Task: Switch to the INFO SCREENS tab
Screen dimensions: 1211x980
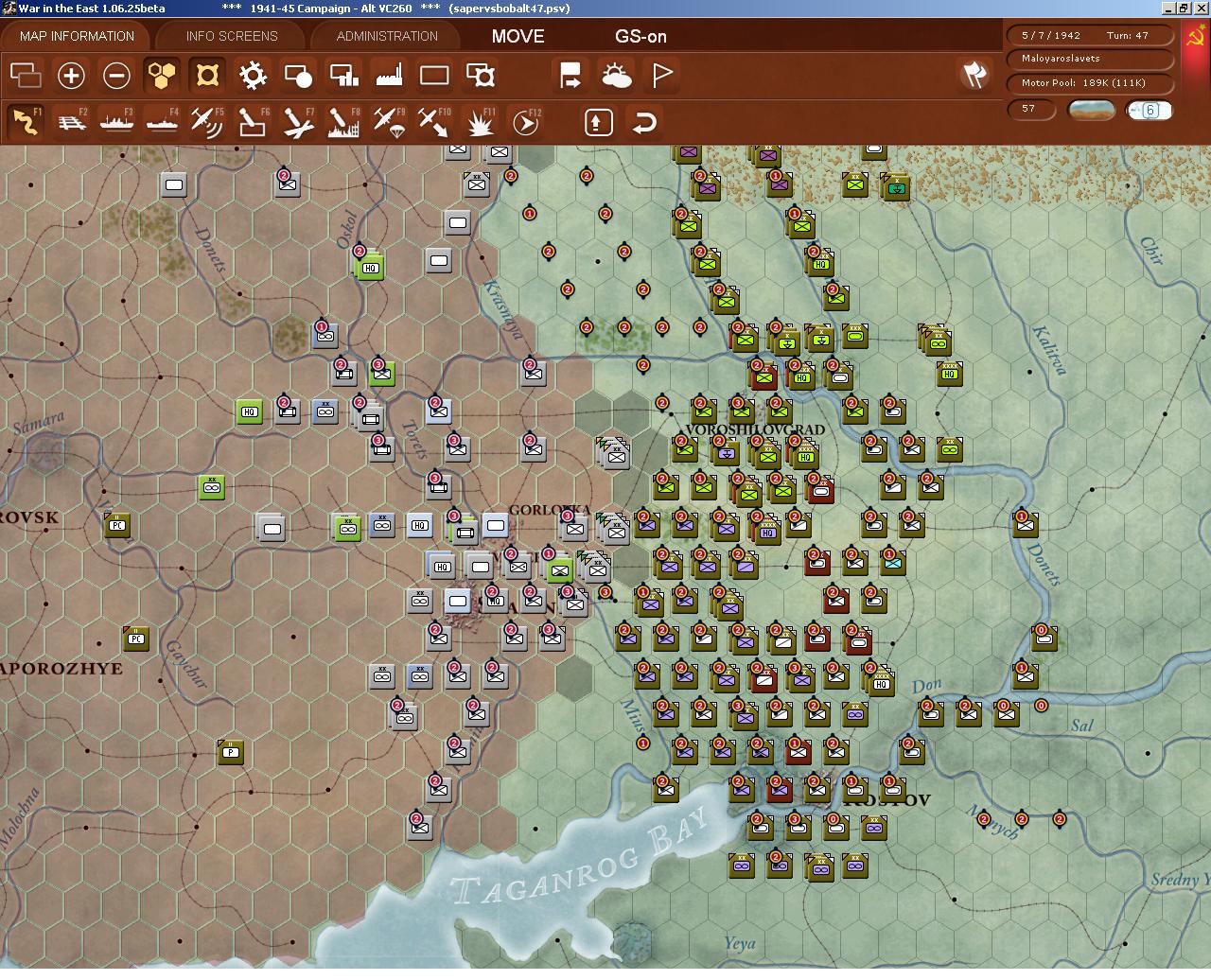Action: [232, 36]
